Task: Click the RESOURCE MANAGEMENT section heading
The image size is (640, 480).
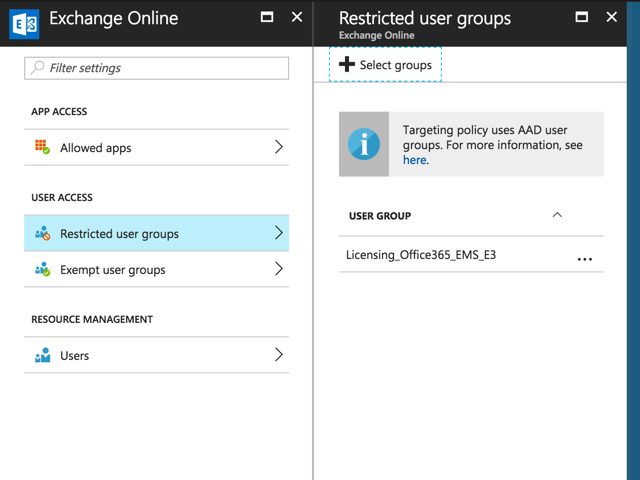Action: pos(92,320)
